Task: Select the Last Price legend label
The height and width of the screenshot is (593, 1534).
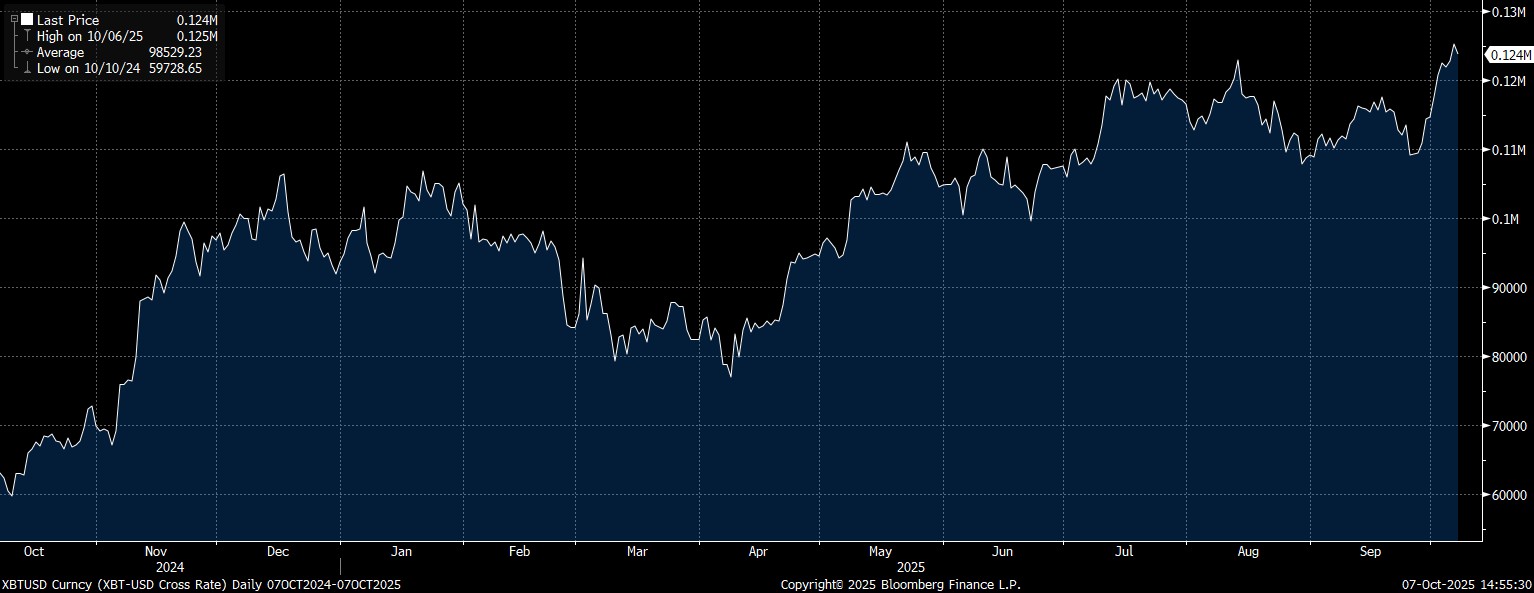Action: pos(68,20)
